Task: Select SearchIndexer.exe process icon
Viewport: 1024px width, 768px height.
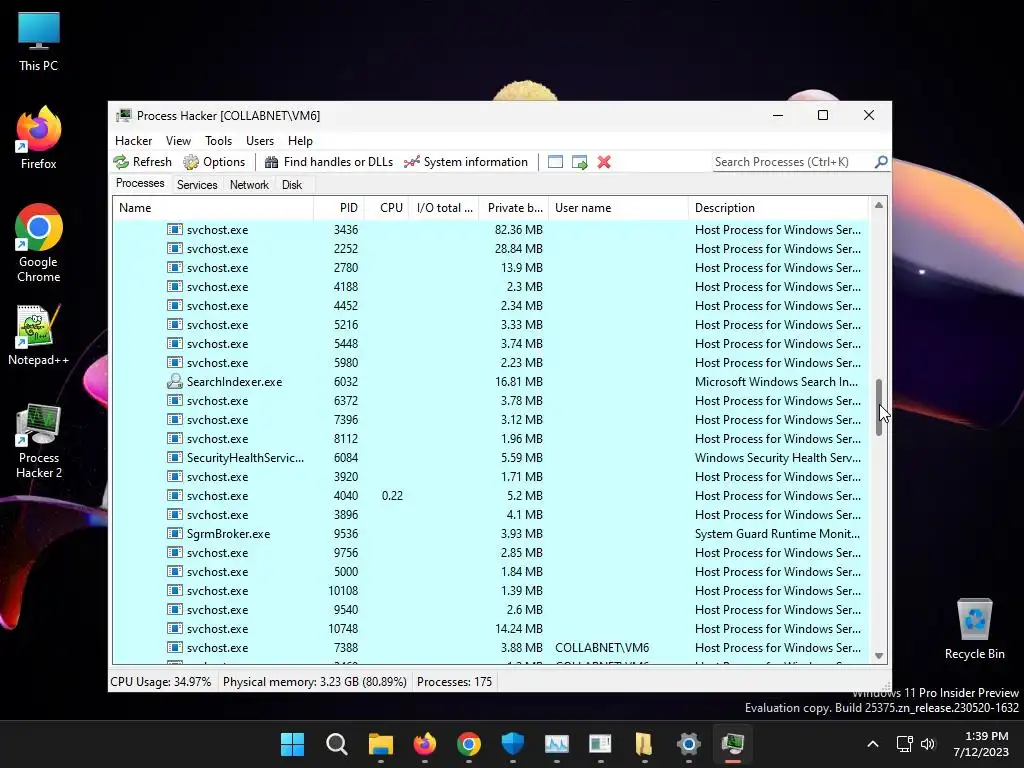Action: click(x=174, y=381)
